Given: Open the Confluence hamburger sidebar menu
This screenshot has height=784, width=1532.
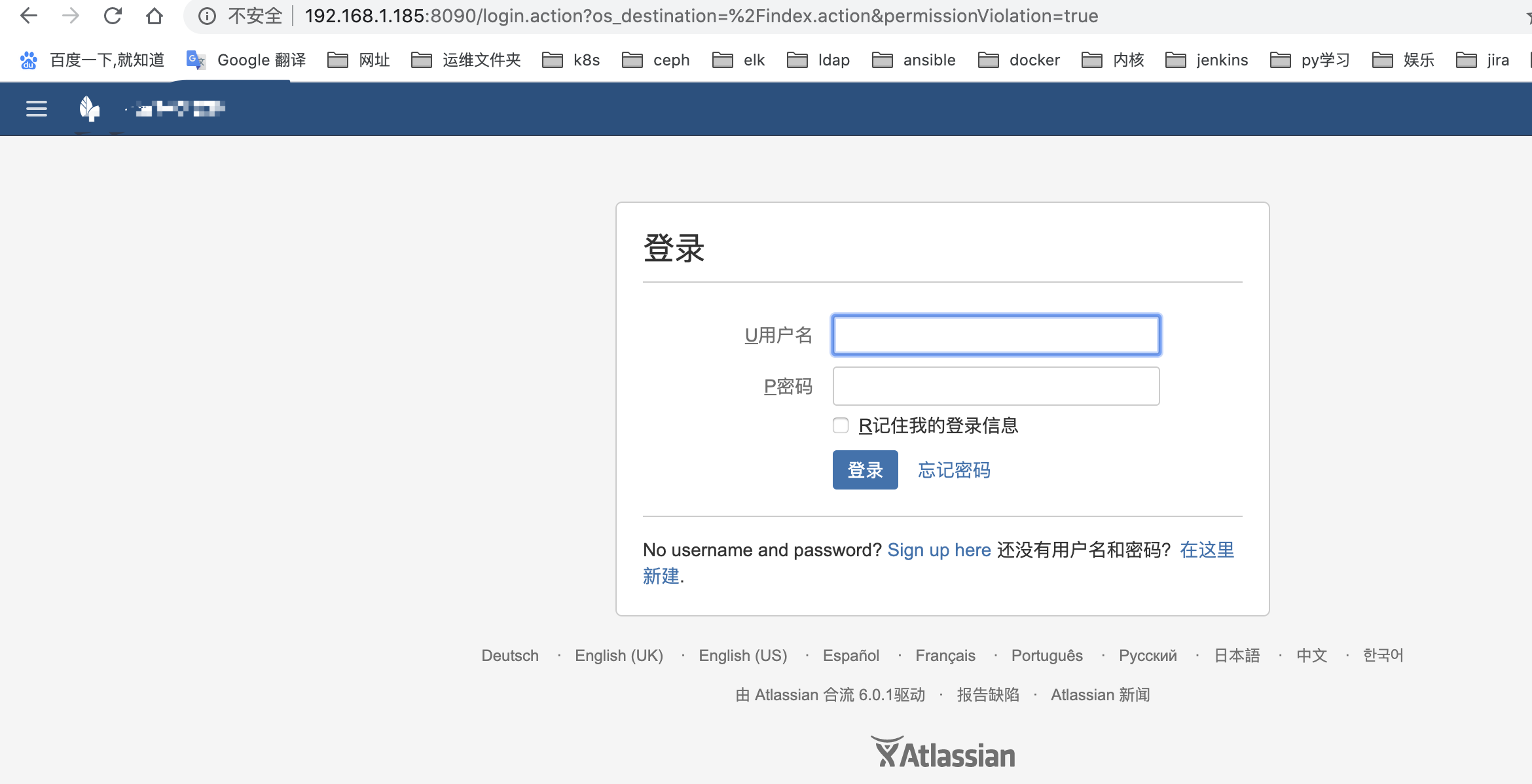Looking at the screenshot, I should (37, 109).
